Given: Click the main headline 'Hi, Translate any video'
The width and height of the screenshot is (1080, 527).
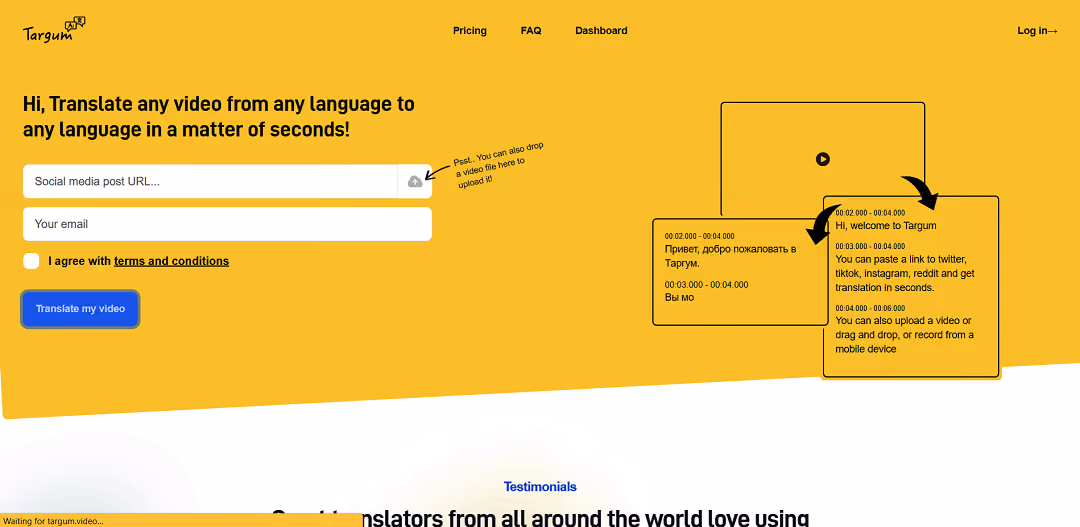Looking at the screenshot, I should (x=219, y=116).
